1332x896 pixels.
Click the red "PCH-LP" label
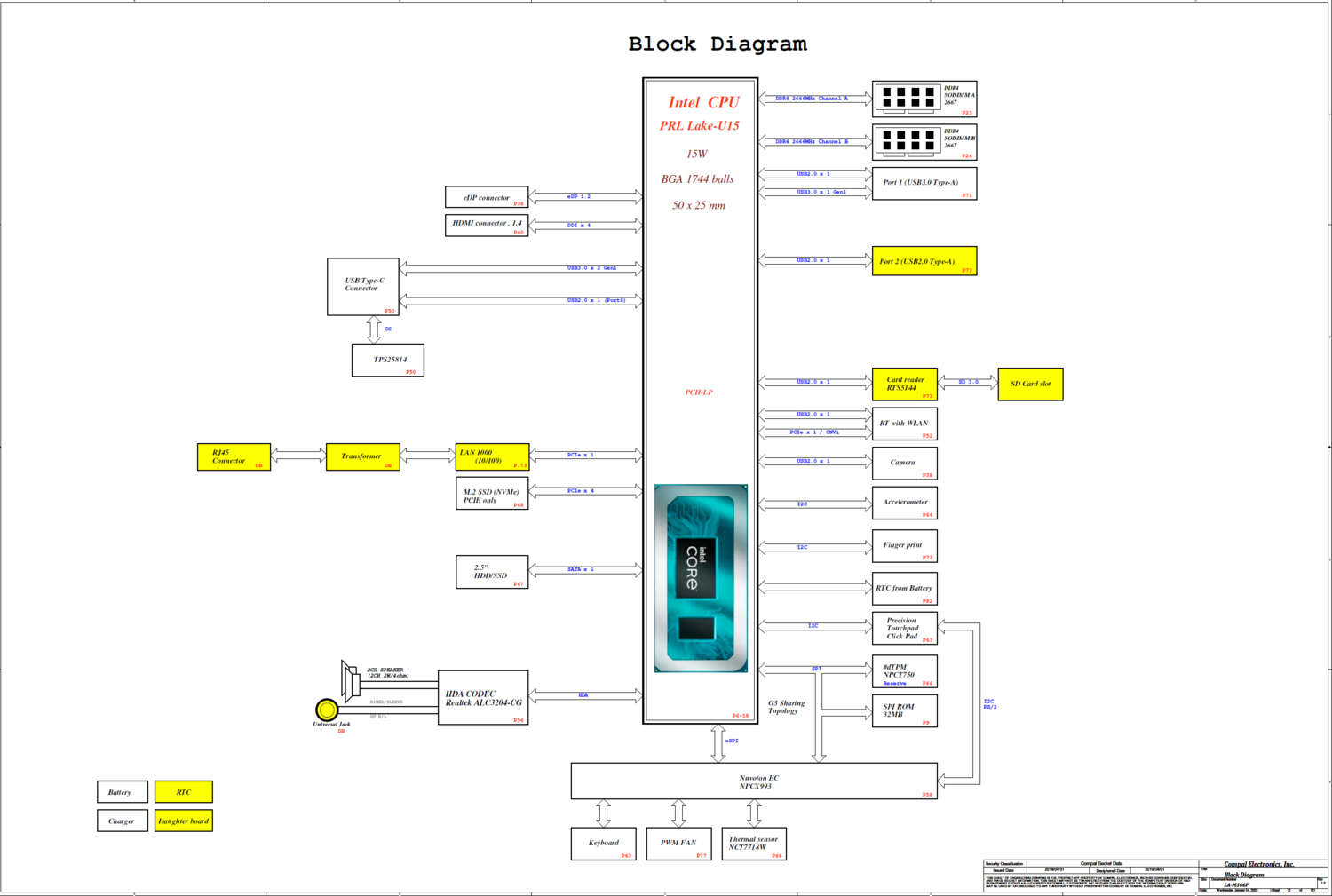tap(699, 392)
